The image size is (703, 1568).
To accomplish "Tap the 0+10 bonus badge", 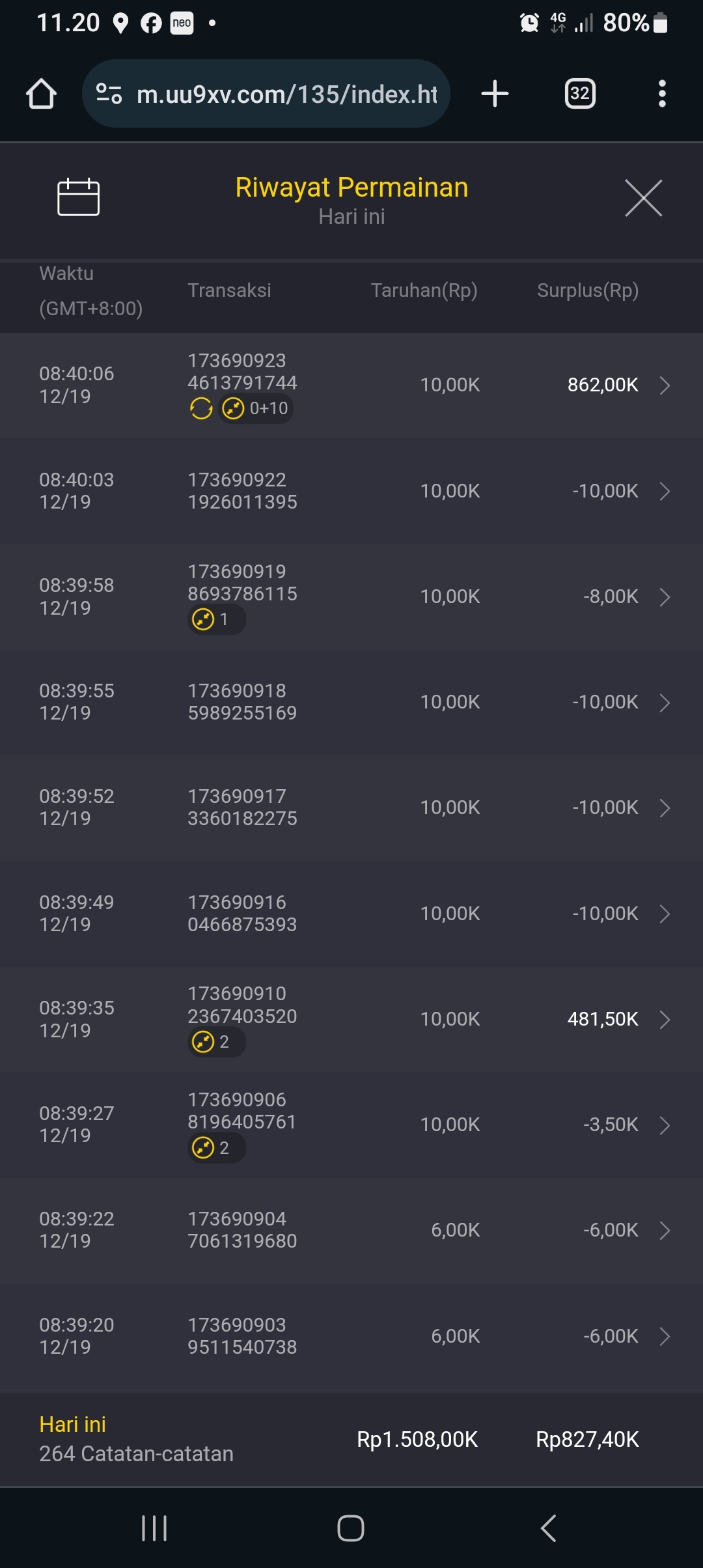I will [x=256, y=409].
